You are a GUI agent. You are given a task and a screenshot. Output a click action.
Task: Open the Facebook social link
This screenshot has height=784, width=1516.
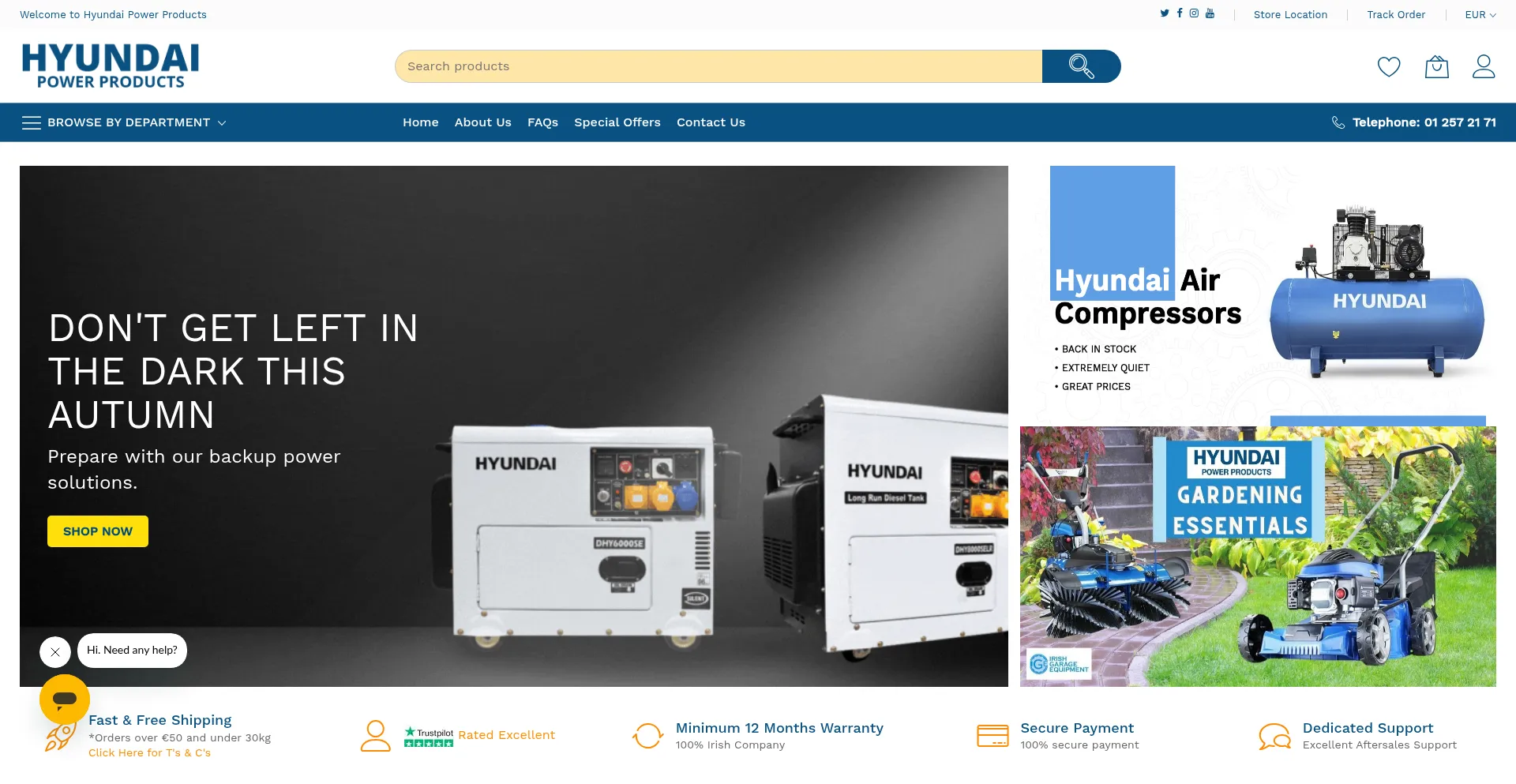(1180, 13)
